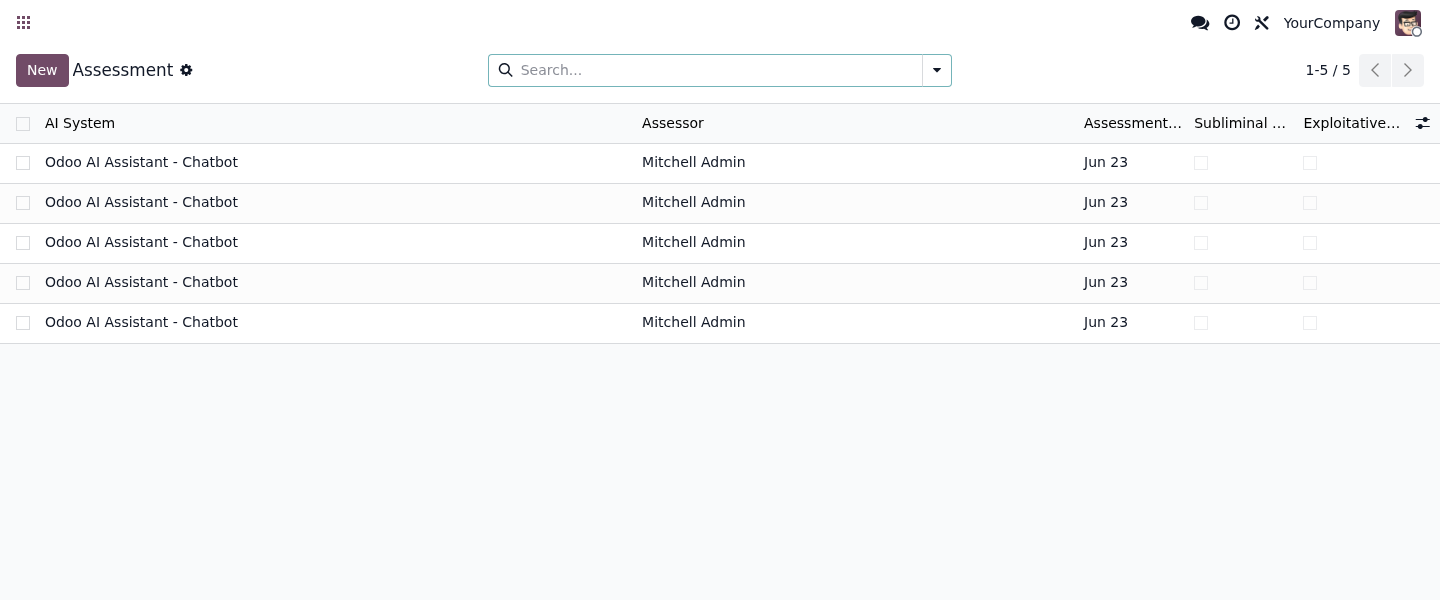This screenshot has width=1440, height=600.
Task: Open optional columns adjust icon
Action: click(1422, 123)
